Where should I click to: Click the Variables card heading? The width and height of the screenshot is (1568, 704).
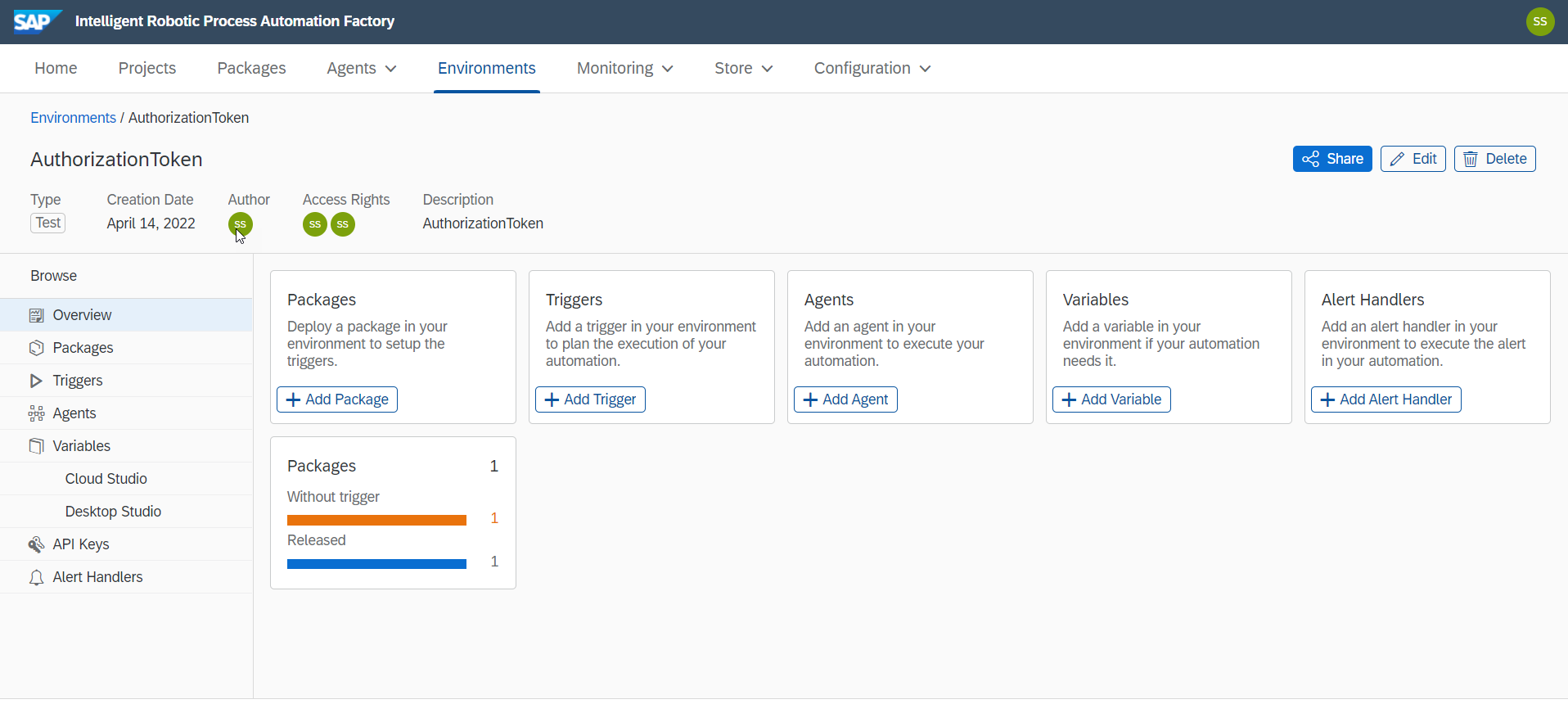click(1096, 300)
